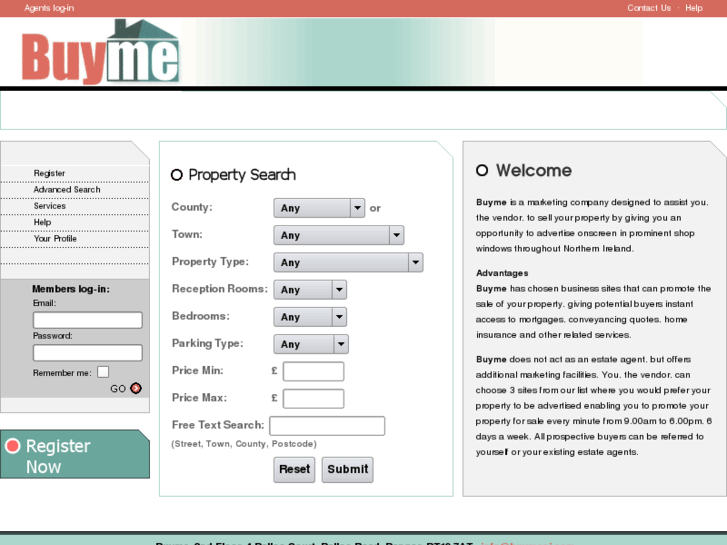Click the Price Min field
Image resolution: width=727 pixels, height=545 pixels.
click(313, 372)
